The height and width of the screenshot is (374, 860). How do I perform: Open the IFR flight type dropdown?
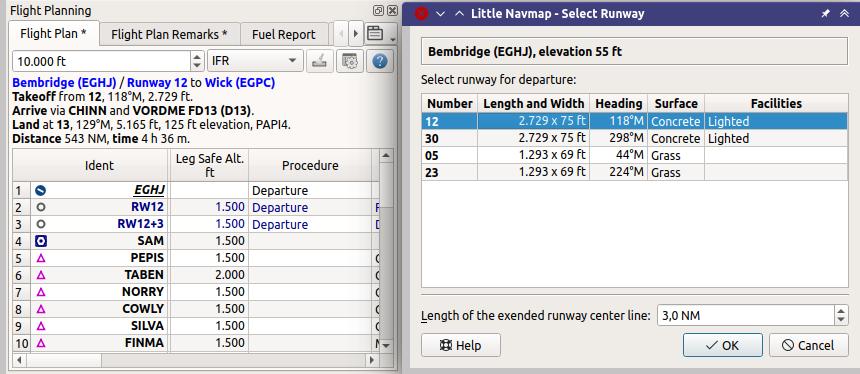coord(255,61)
